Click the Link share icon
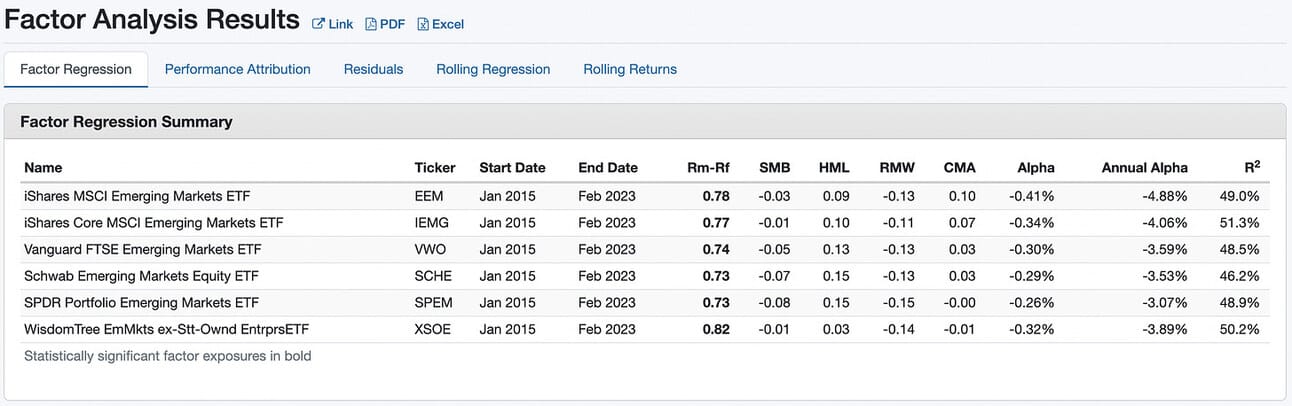Screen dimensions: 1292x406 (319, 24)
